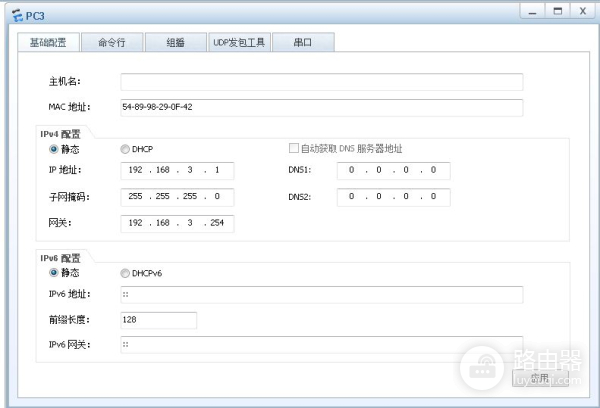Select DHCPv6 radio button
600x408 pixels.
[x=125, y=273]
